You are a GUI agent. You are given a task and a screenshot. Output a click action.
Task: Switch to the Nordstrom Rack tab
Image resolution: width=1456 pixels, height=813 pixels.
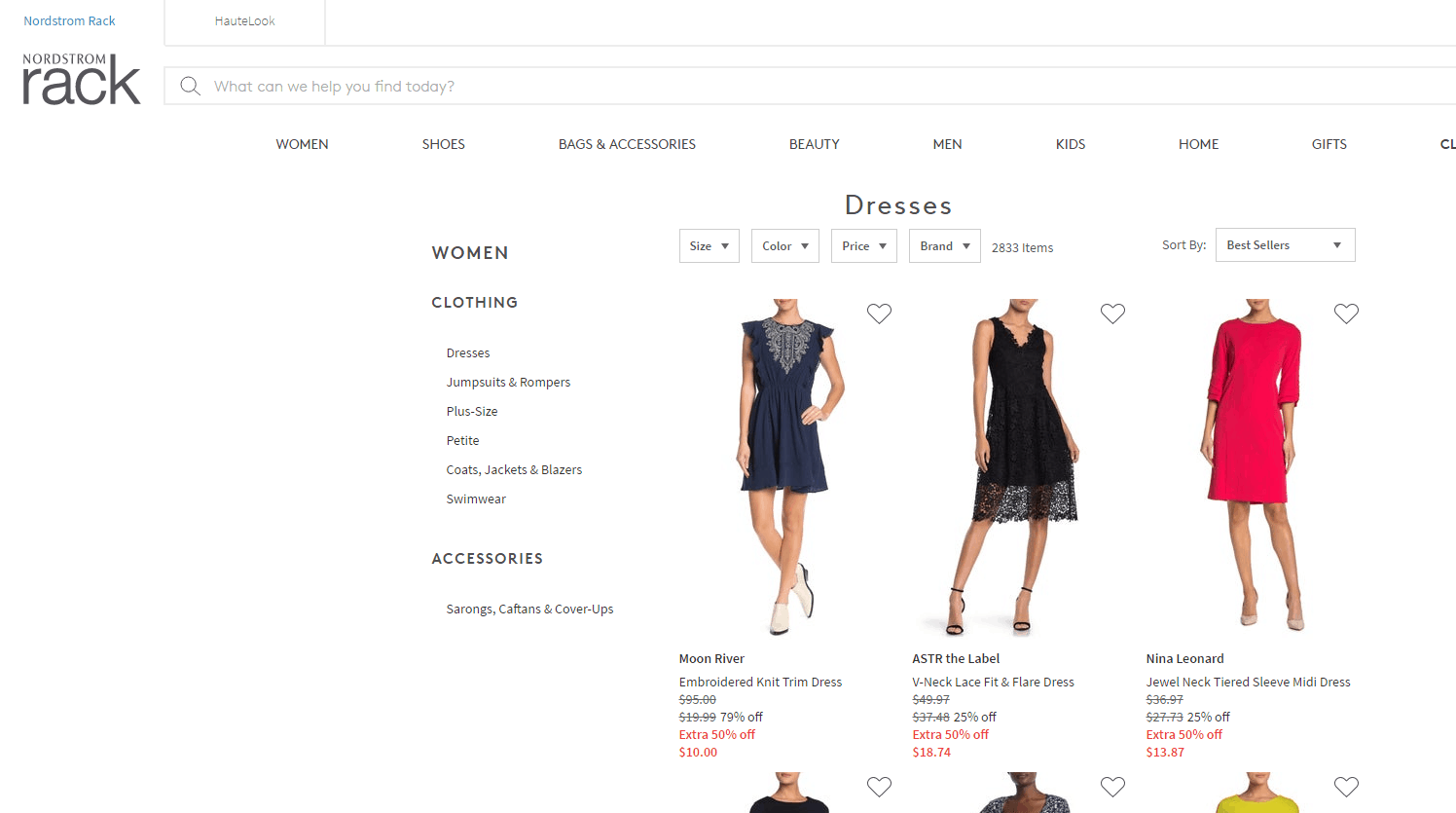point(69,21)
